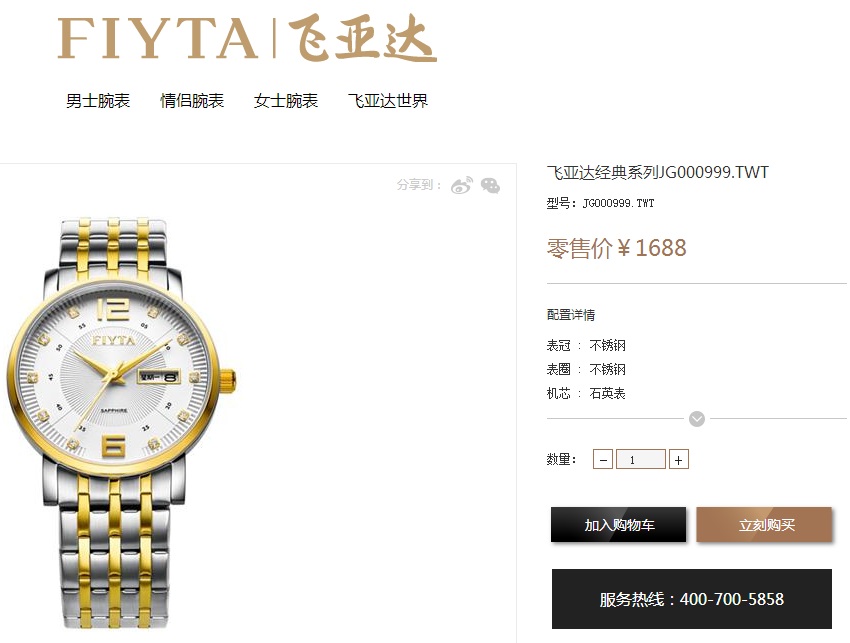Click 加入购物车 button

619,525
